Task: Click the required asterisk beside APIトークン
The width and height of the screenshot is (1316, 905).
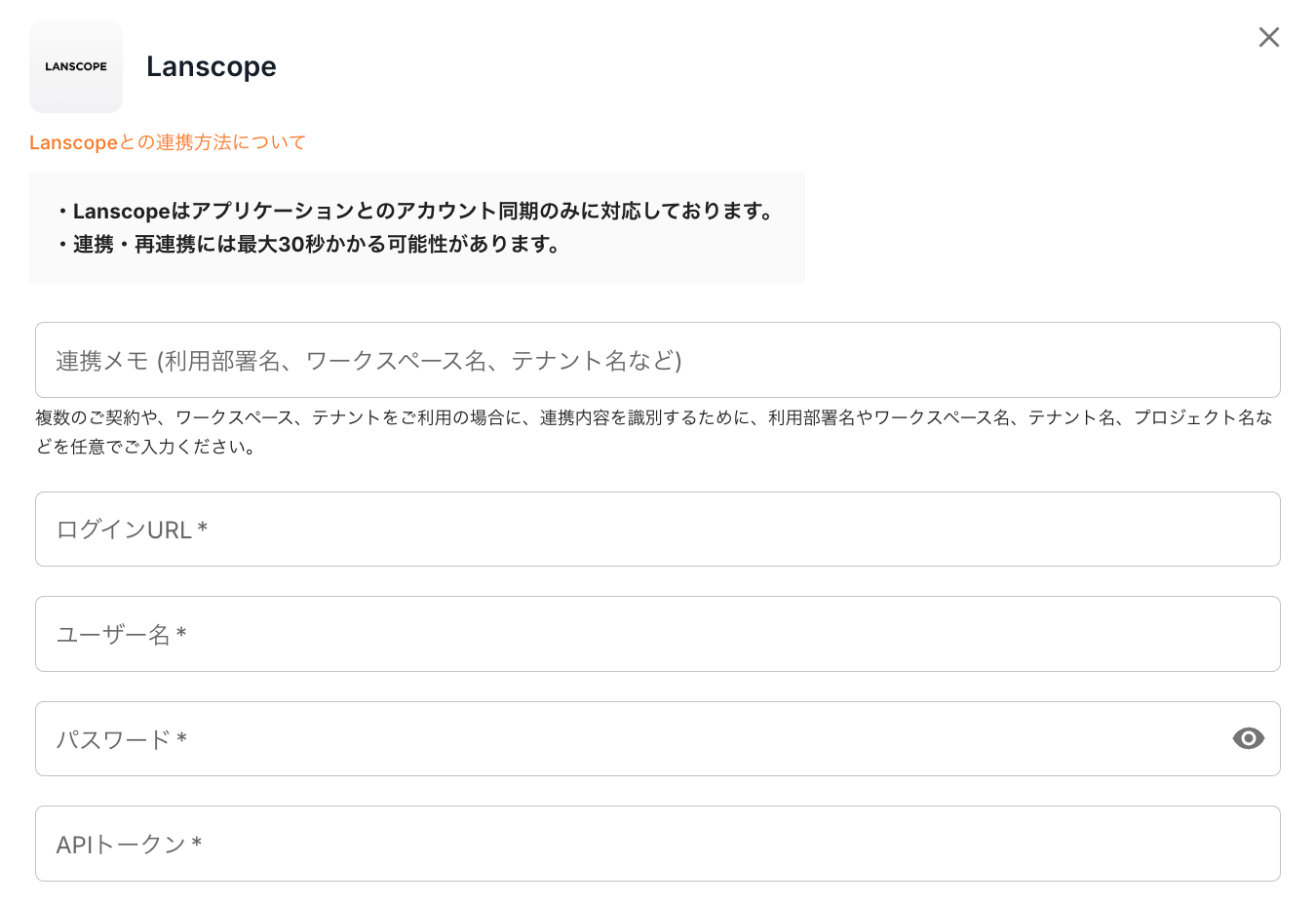Action: point(197,844)
